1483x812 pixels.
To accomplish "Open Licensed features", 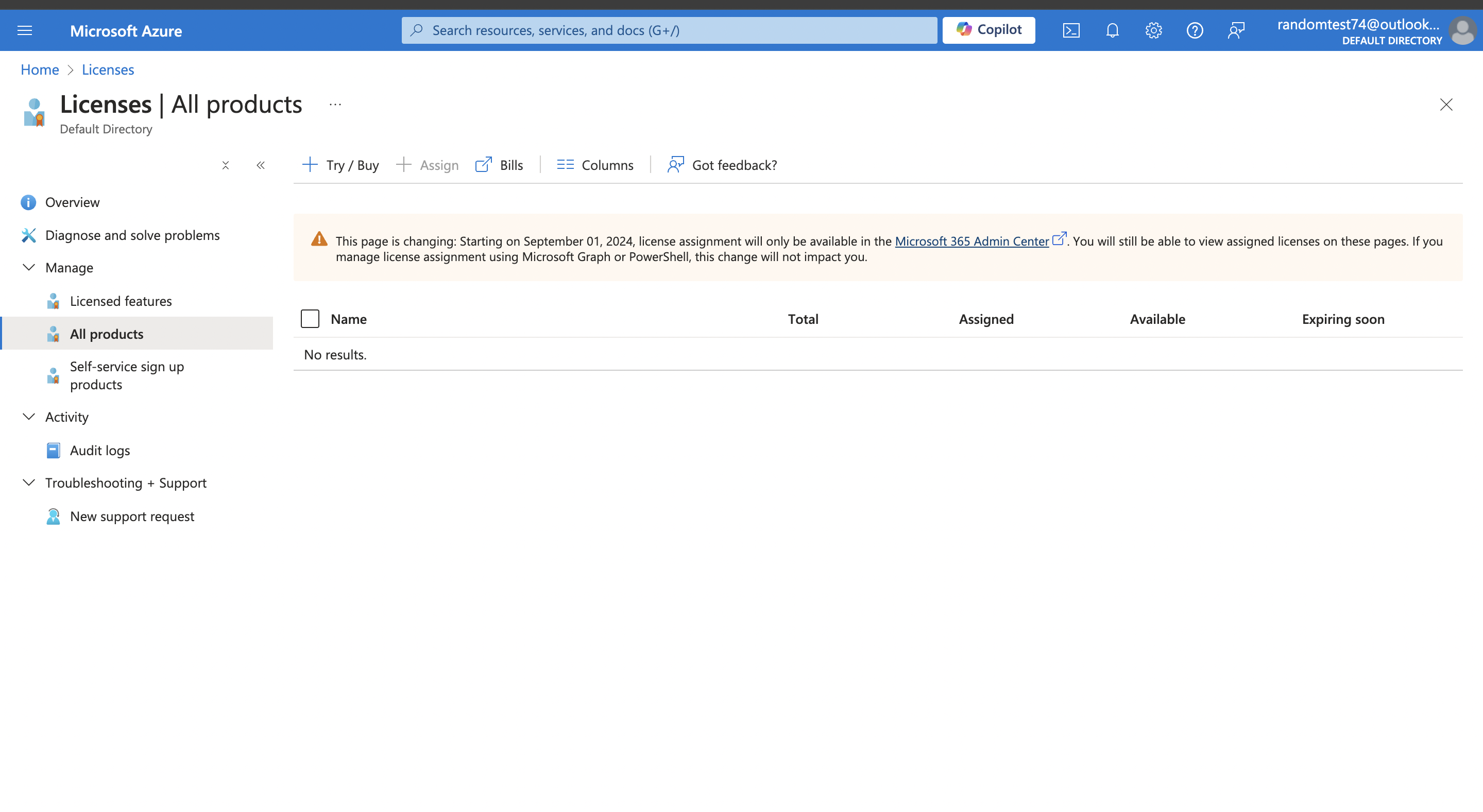I will click(x=121, y=301).
